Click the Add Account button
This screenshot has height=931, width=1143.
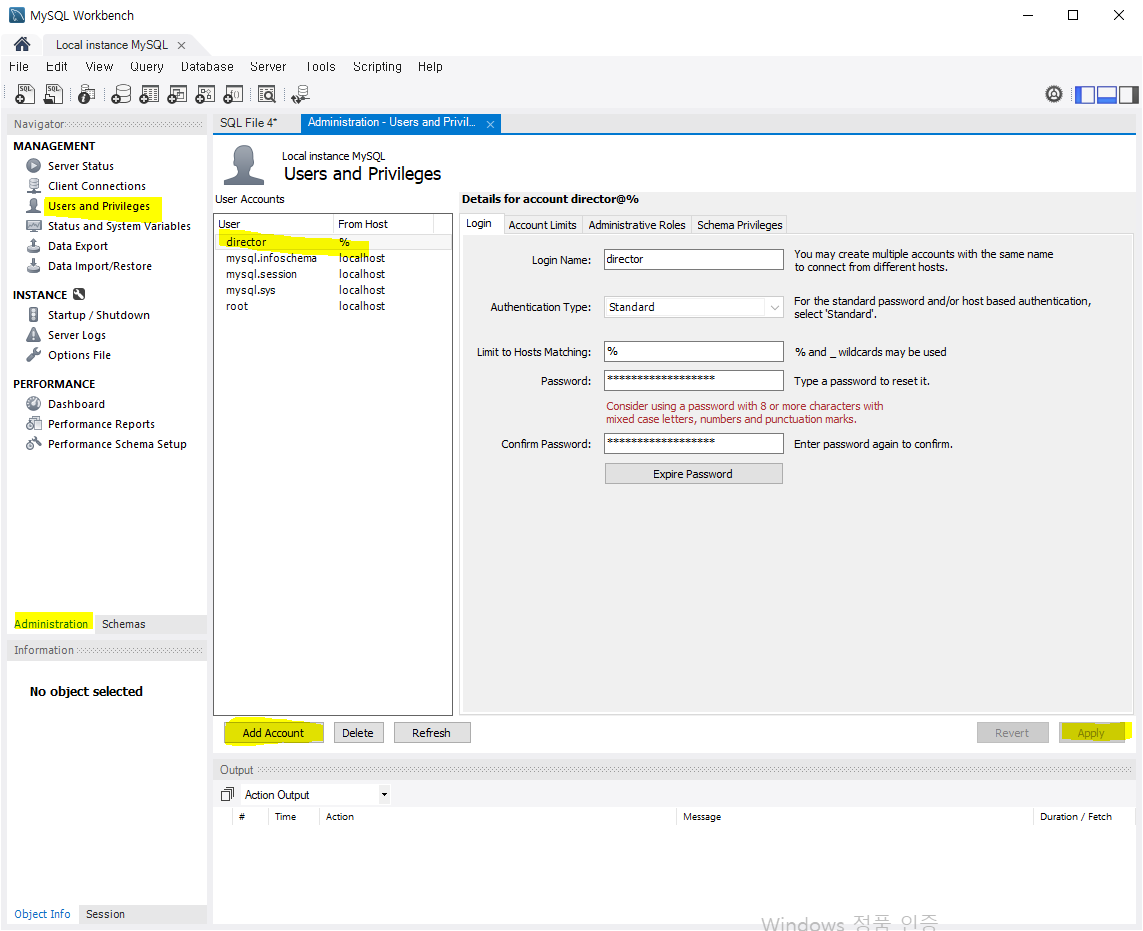pyautogui.click(x=273, y=733)
